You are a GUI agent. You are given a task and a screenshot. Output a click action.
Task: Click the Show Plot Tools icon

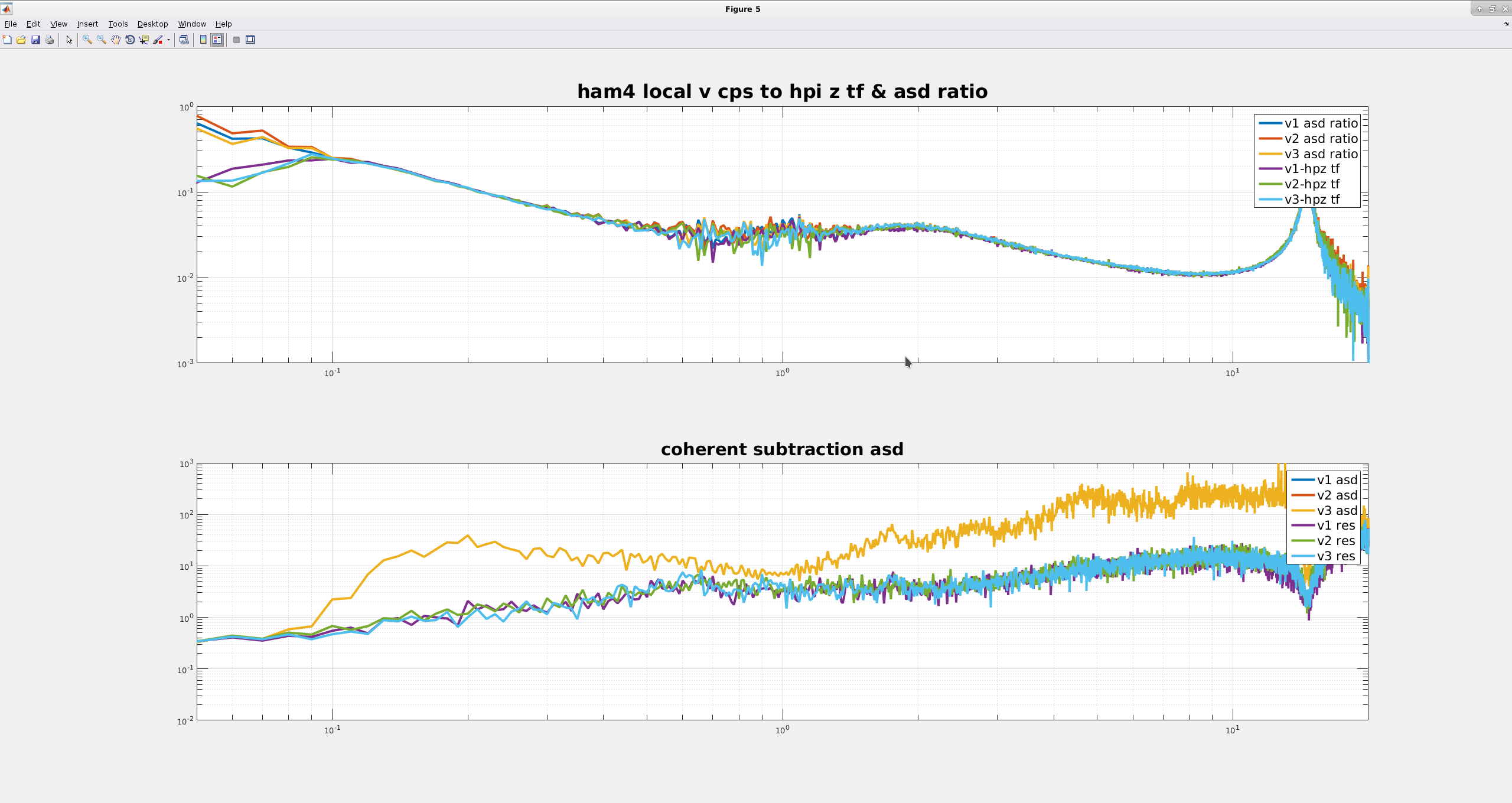coord(250,40)
